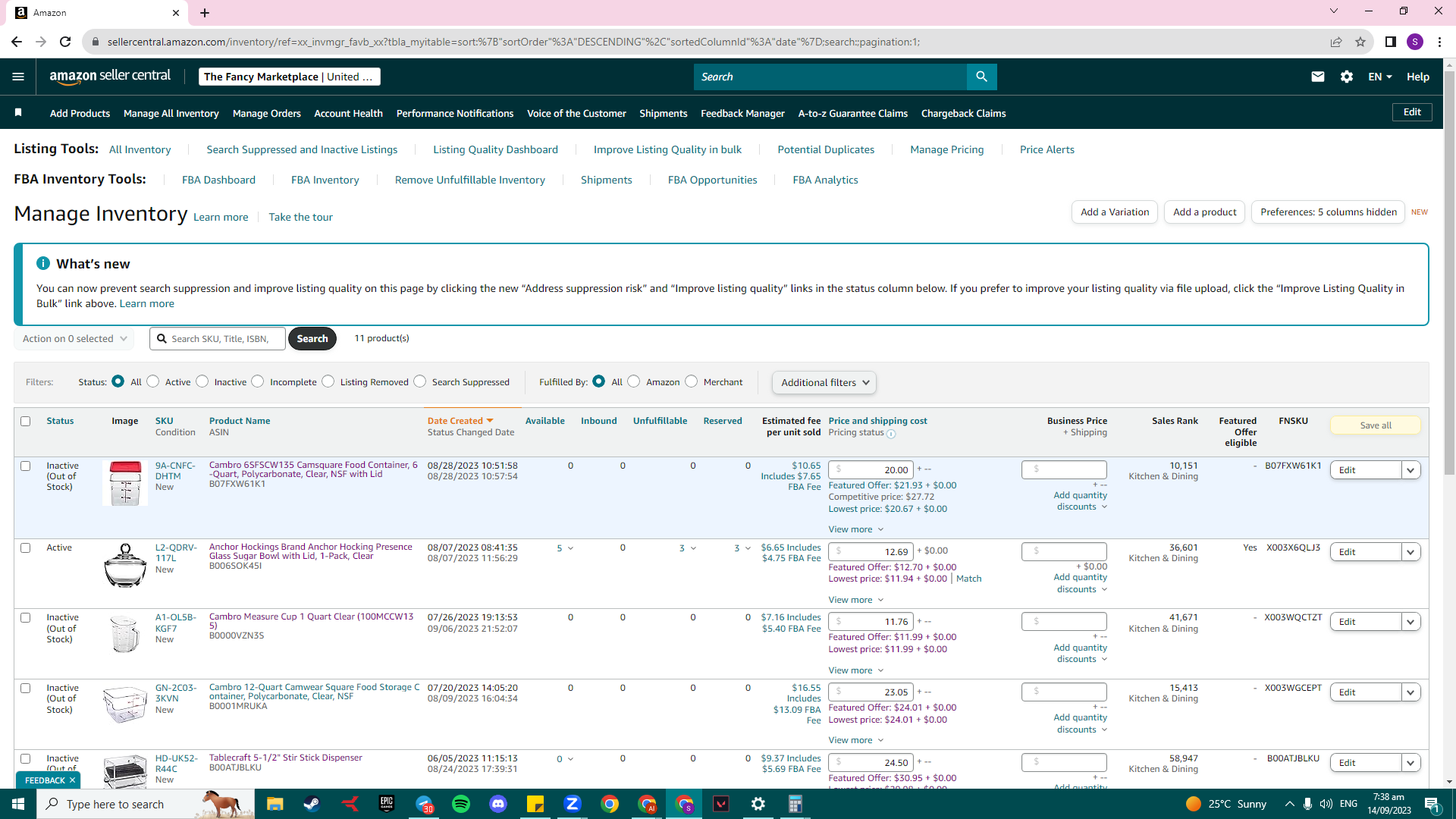Viewport: 1456px width, 819px height.
Task: Click the Anchor Hocking sugar bowl thumbnail
Action: (x=125, y=566)
